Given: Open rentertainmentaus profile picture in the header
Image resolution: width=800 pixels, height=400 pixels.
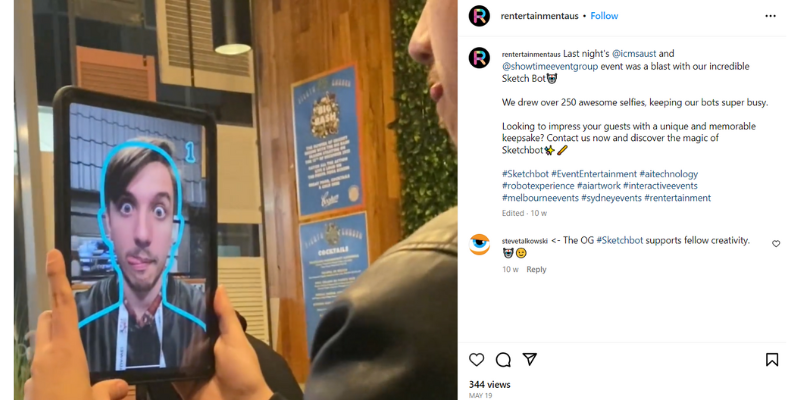Looking at the screenshot, I should 479,16.
